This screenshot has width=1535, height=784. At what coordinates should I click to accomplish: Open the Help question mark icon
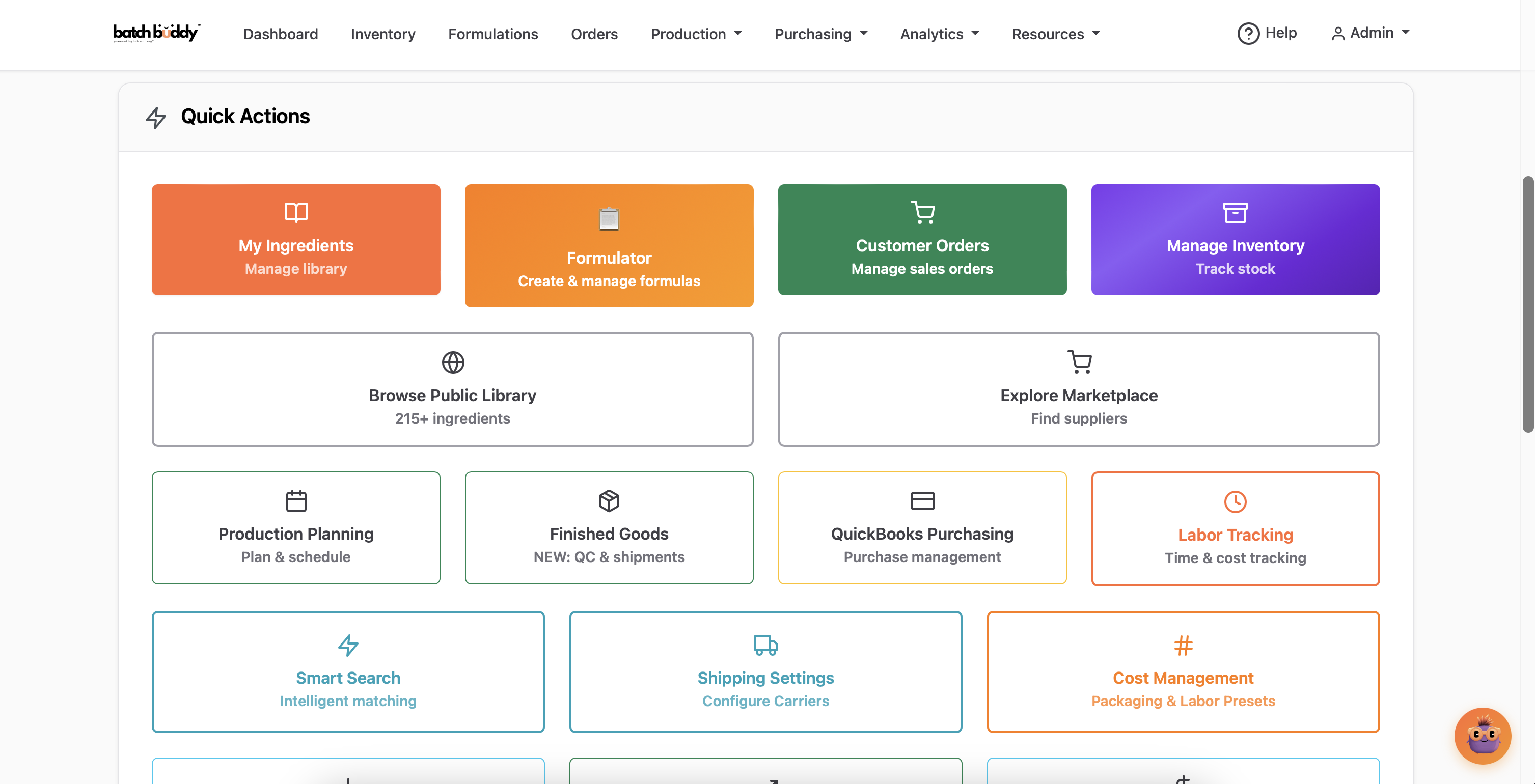click(x=1248, y=33)
